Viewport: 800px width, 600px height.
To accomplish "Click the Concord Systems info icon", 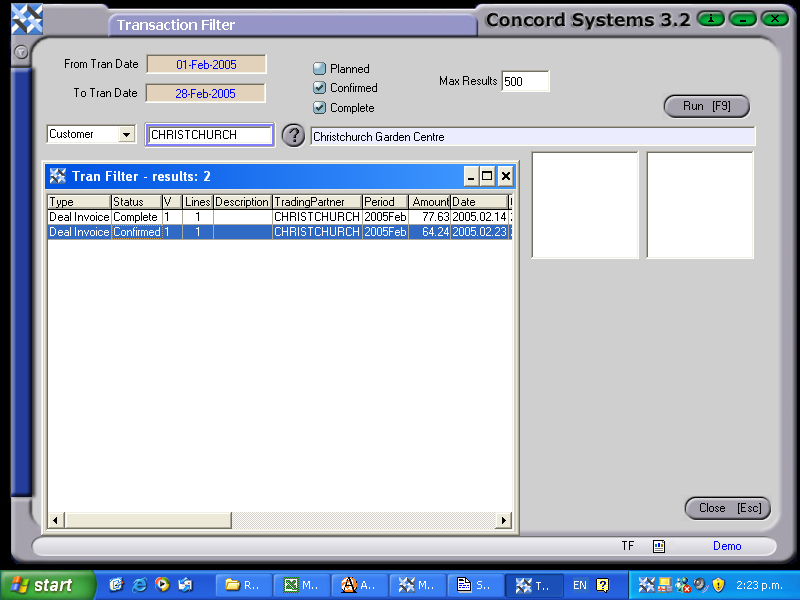I will point(710,19).
